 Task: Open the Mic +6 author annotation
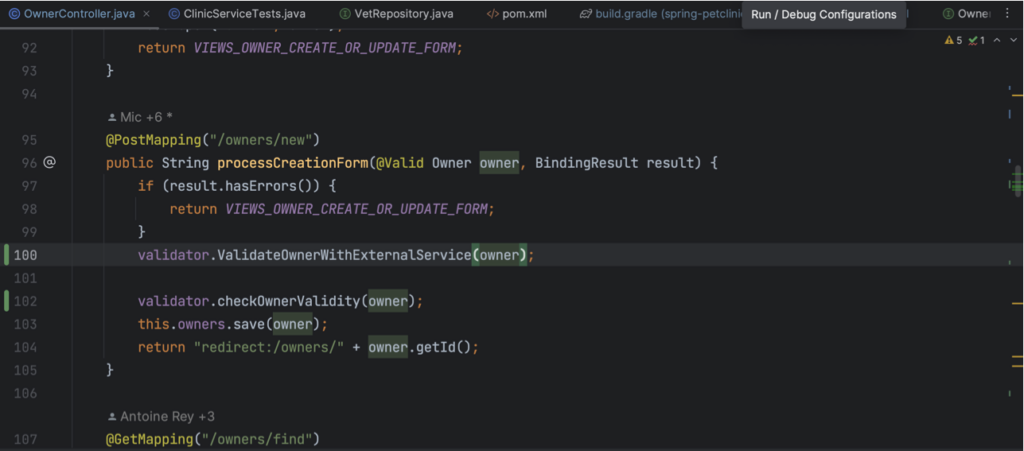coord(140,117)
